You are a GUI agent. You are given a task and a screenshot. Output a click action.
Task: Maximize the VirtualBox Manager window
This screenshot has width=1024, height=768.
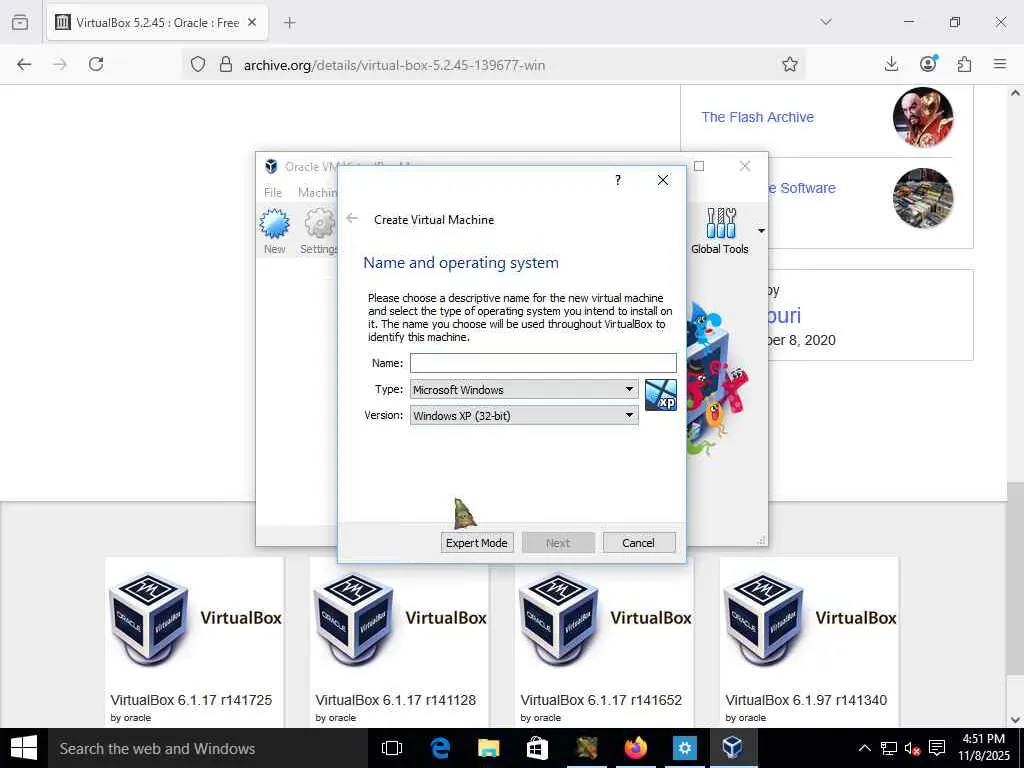(x=699, y=166)
